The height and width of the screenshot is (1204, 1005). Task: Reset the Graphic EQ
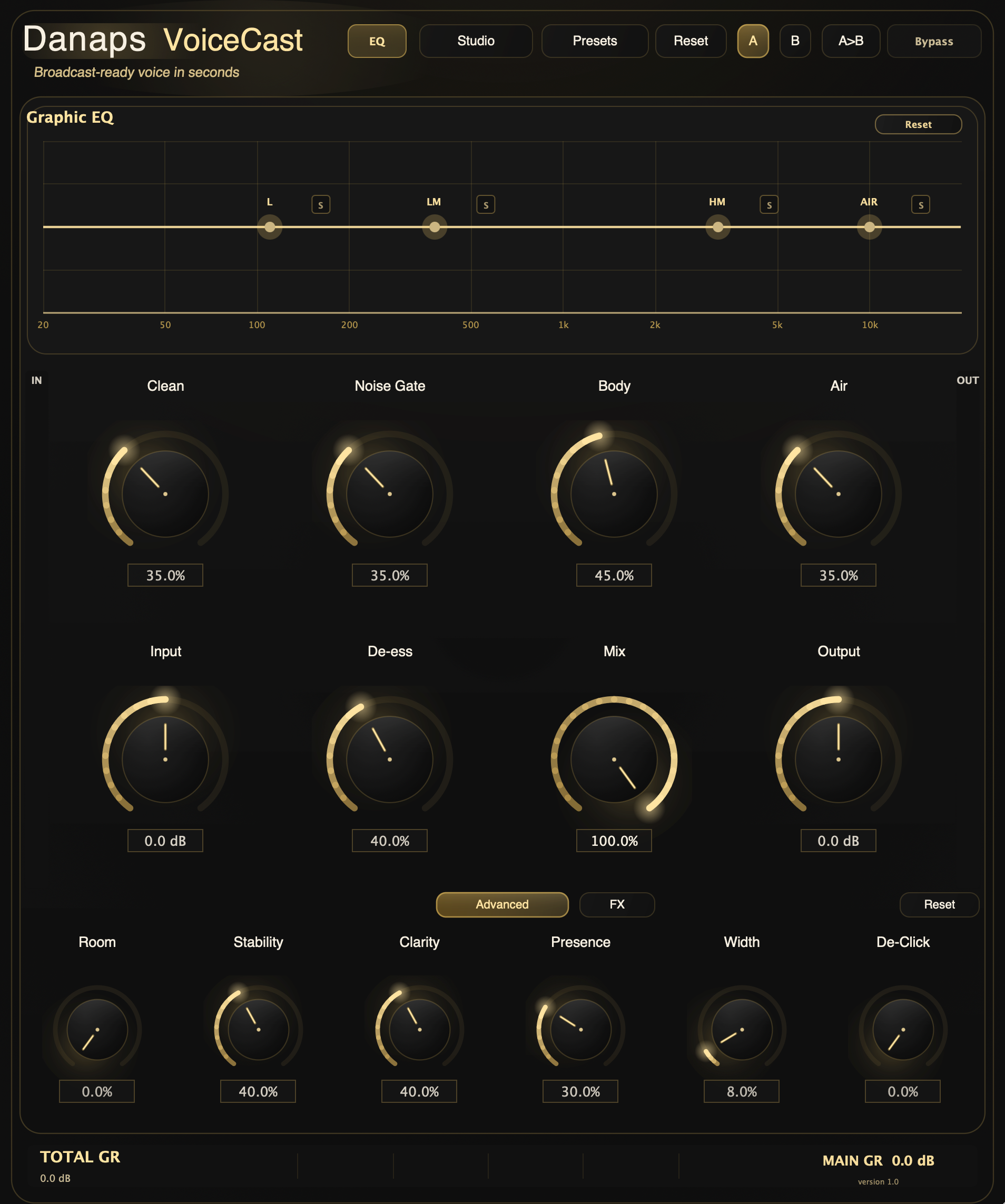[919, 124]
